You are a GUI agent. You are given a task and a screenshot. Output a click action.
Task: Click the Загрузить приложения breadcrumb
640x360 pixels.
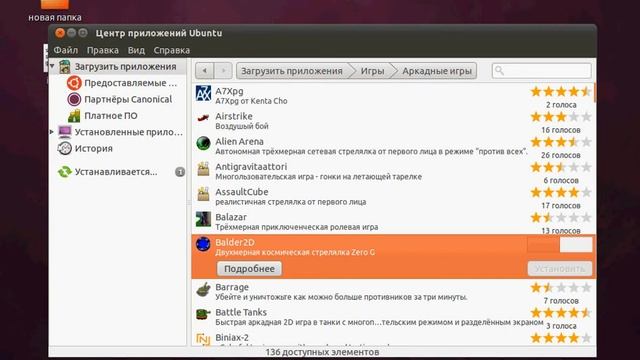(x=291, y=71)
